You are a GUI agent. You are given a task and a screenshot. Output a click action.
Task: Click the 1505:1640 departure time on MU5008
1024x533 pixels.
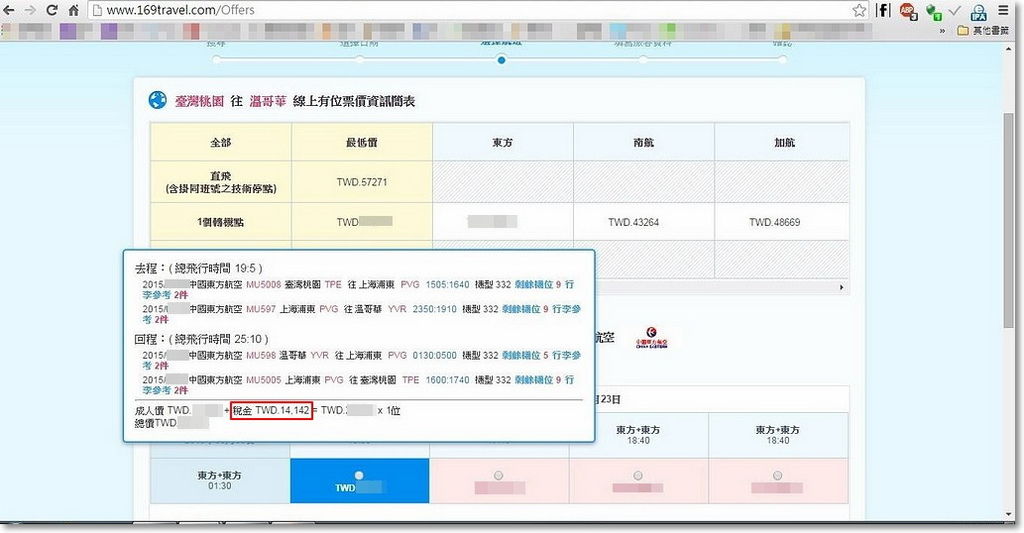[447, 285]
